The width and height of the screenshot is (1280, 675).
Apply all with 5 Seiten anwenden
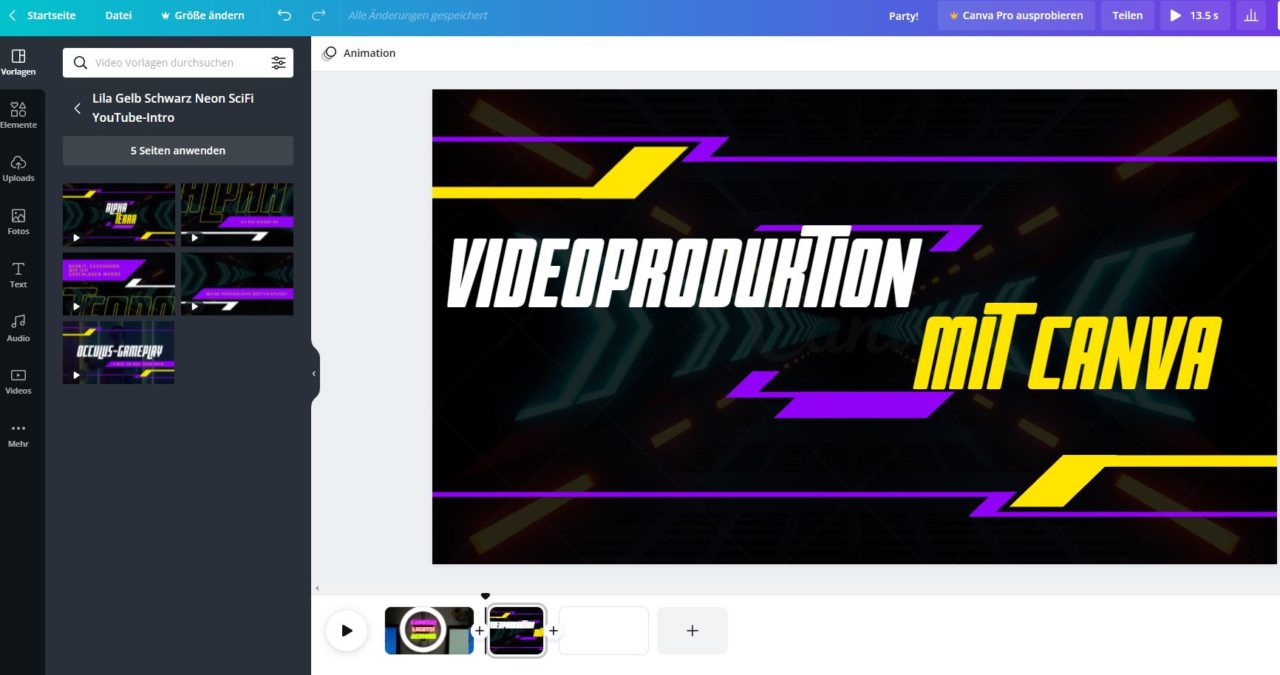[178, 150]
